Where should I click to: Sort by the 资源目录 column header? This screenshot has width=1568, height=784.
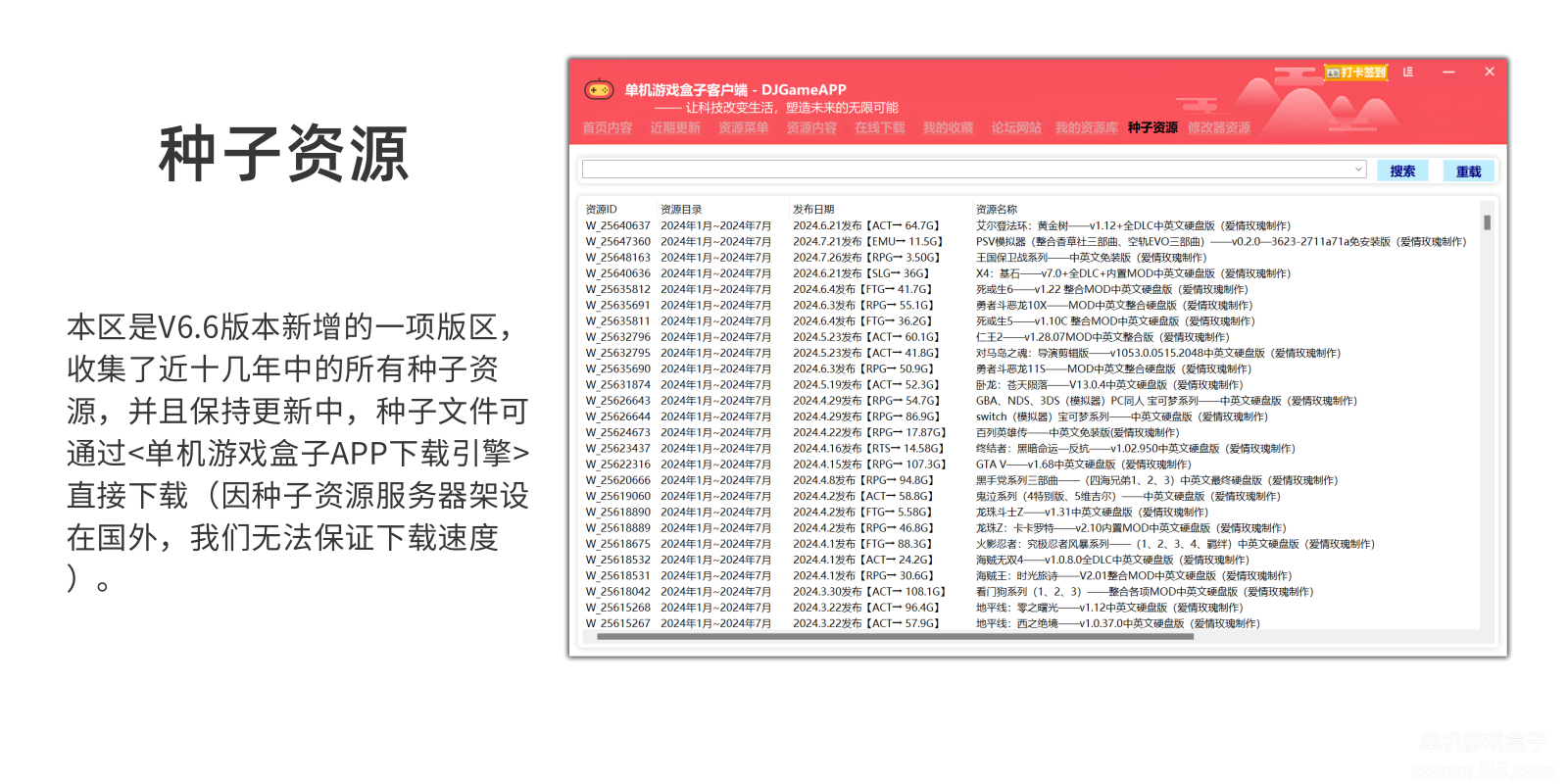(x=681, y=210)
